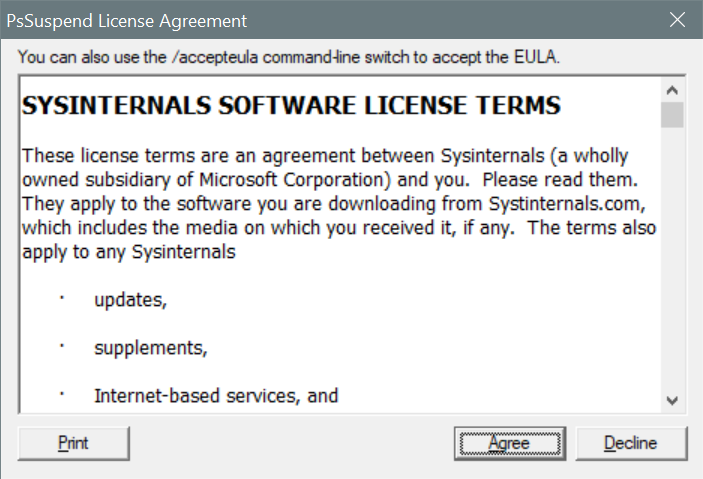The image size is (703, 479).
Task: Decline the license agreement
Action: 630,443
